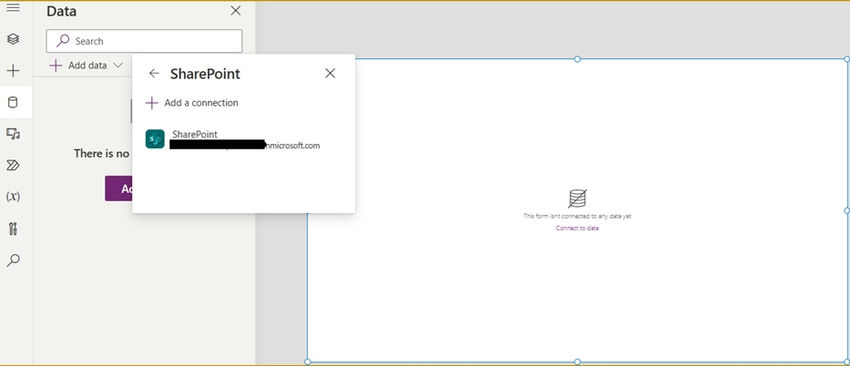The image size is (850, 366).
Task: Click the plus icon beside Add a connection
Action: [152, 102]
